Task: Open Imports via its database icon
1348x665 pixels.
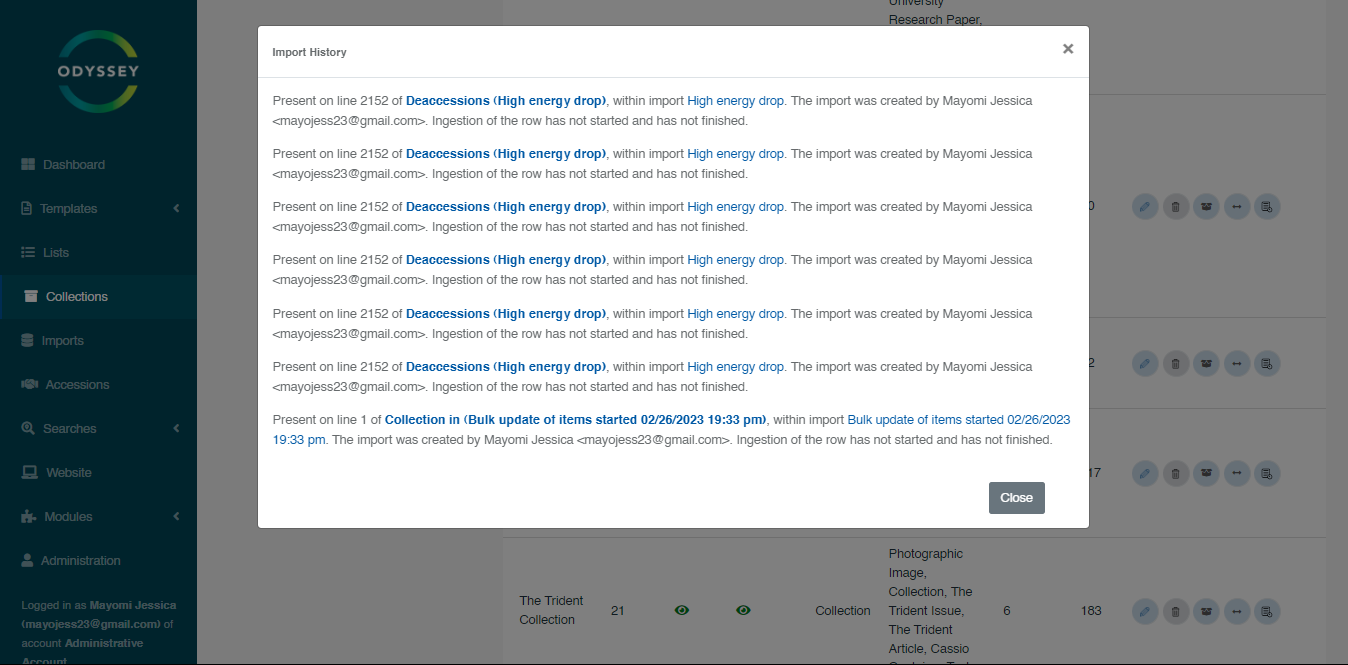Action: [27, 341]
